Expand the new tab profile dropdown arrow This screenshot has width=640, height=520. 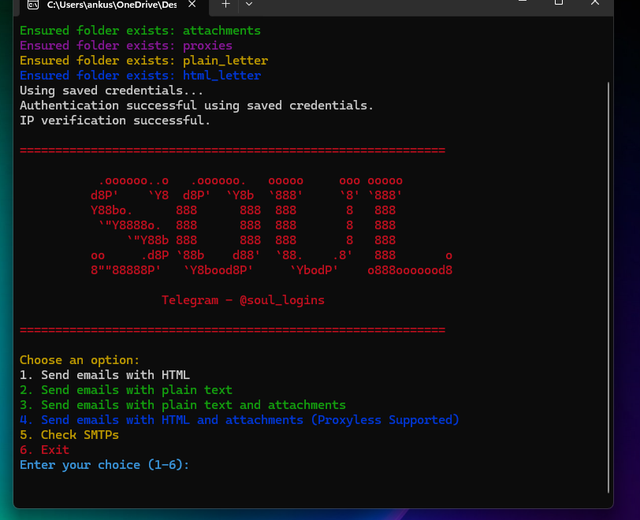tap(249, 4)
